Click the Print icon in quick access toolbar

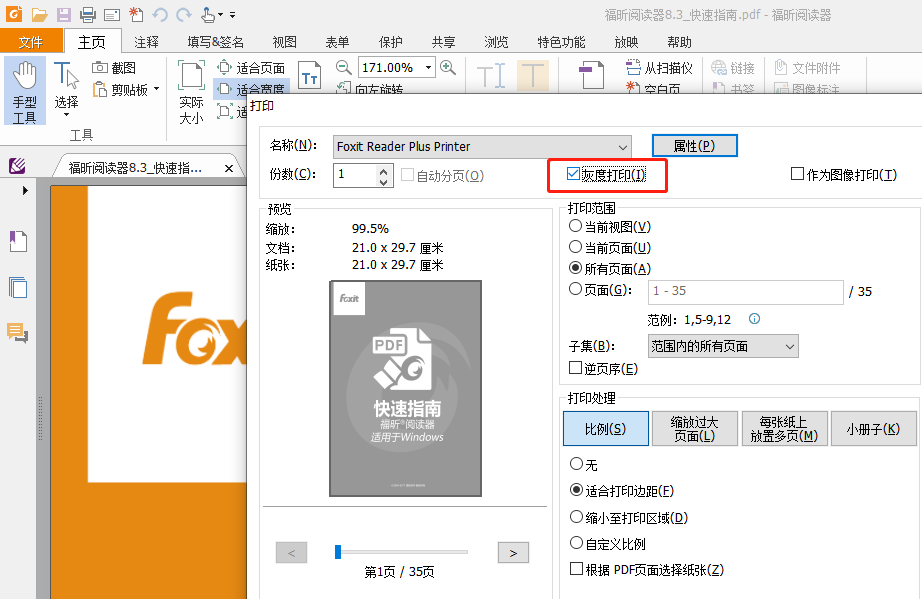pos(88,14)
